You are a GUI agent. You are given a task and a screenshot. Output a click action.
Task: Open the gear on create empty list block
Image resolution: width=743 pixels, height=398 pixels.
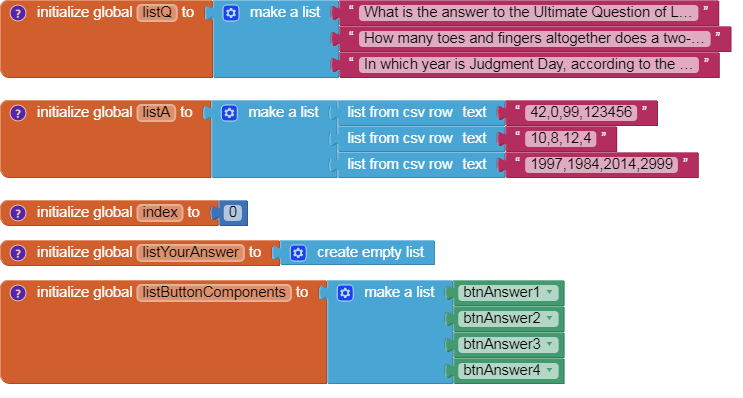tap(298, 253)
